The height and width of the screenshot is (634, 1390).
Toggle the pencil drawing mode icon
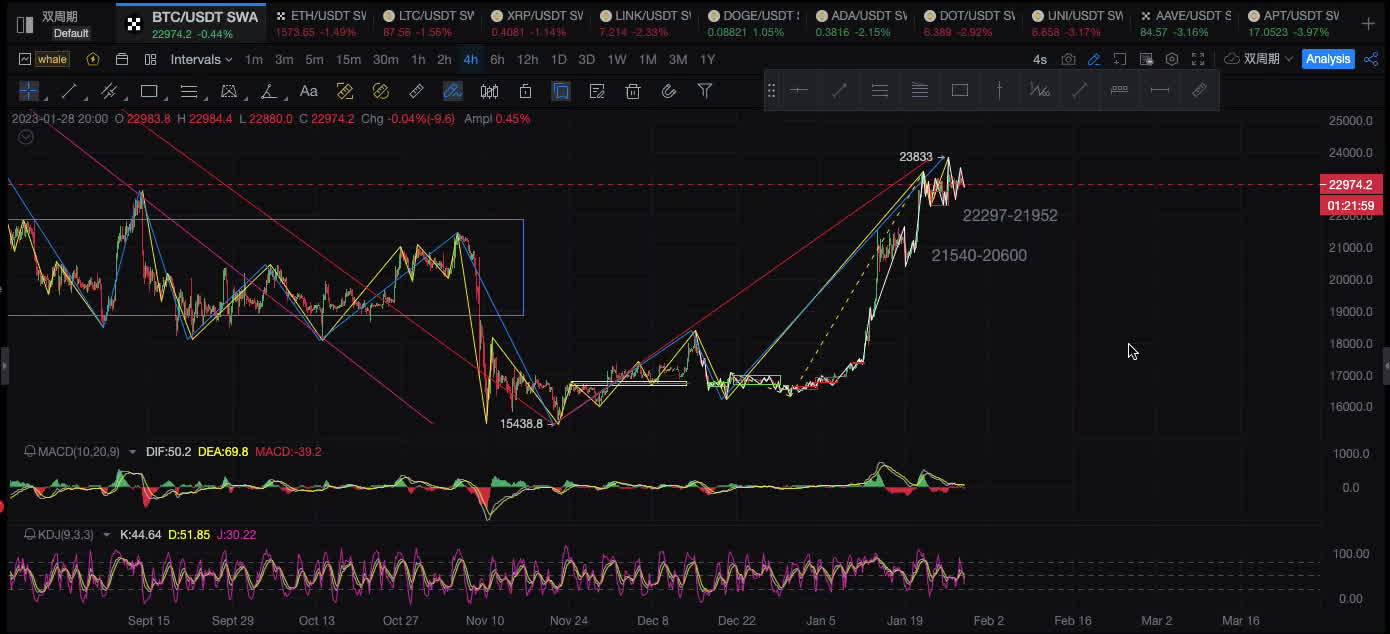(x=1094, y=60)
